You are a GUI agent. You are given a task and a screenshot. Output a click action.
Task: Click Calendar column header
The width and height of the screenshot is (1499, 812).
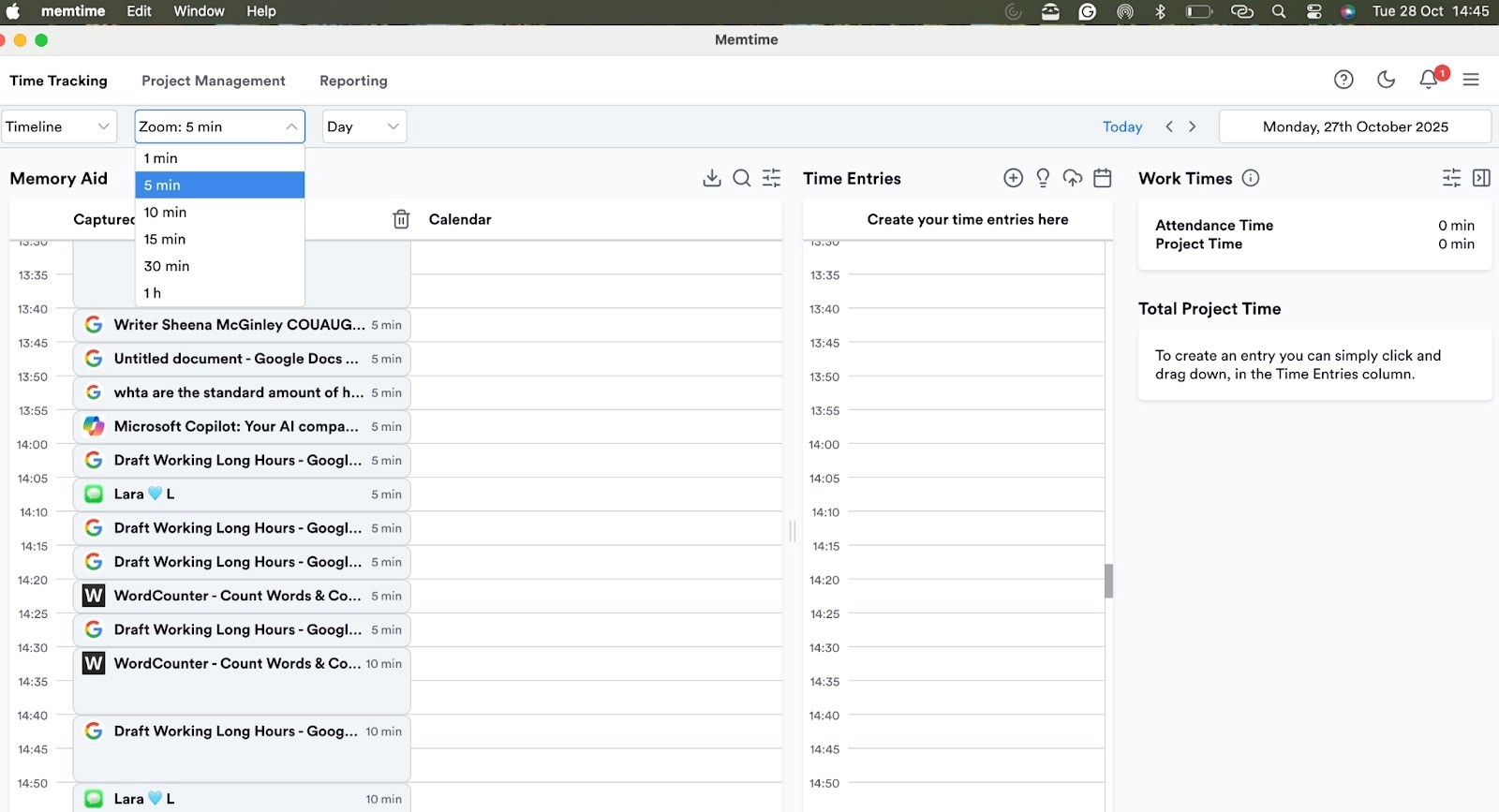click(460, 219)
